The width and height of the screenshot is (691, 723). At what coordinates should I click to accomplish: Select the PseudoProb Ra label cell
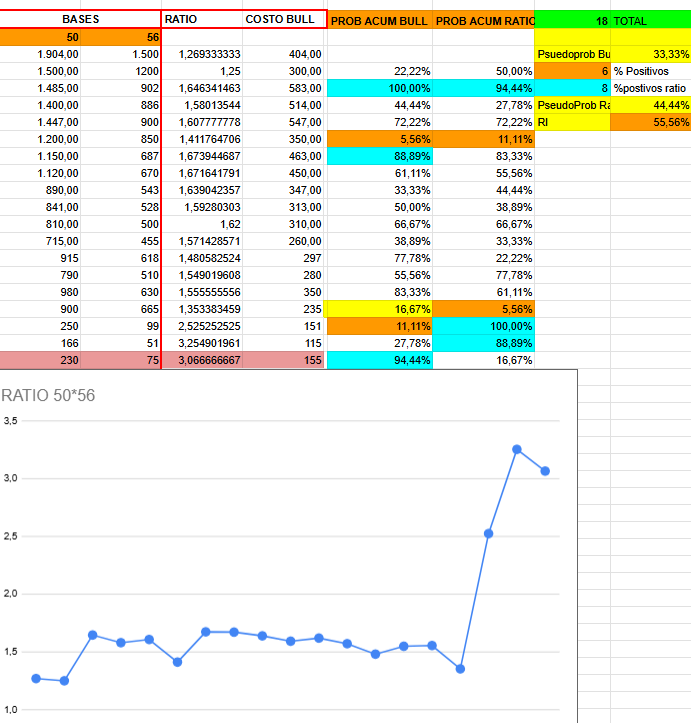pos(573,105)
